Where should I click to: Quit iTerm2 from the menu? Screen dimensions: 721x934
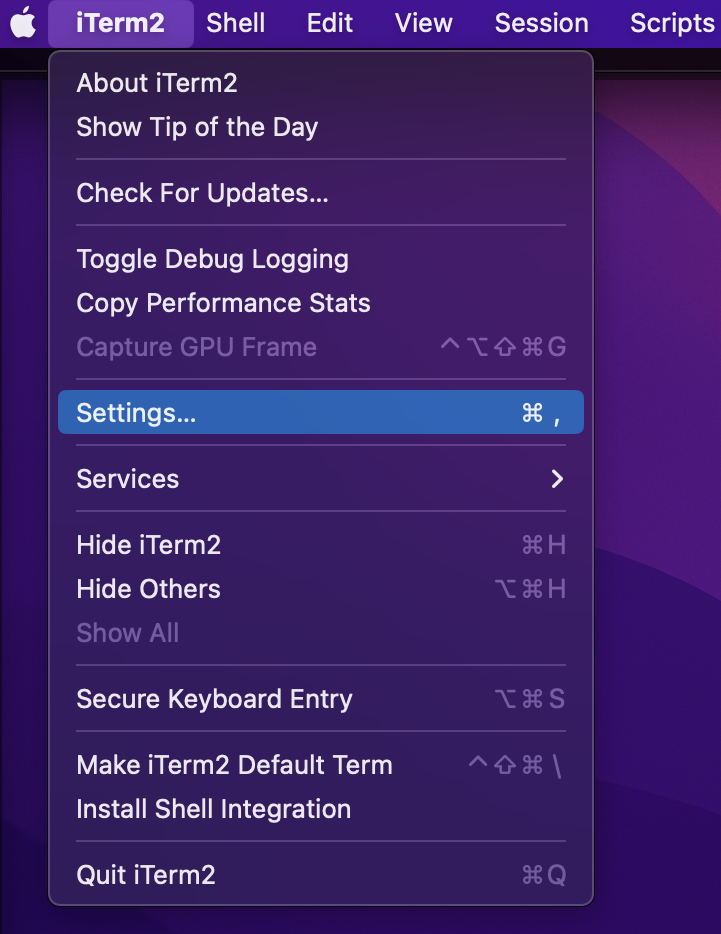321,875
